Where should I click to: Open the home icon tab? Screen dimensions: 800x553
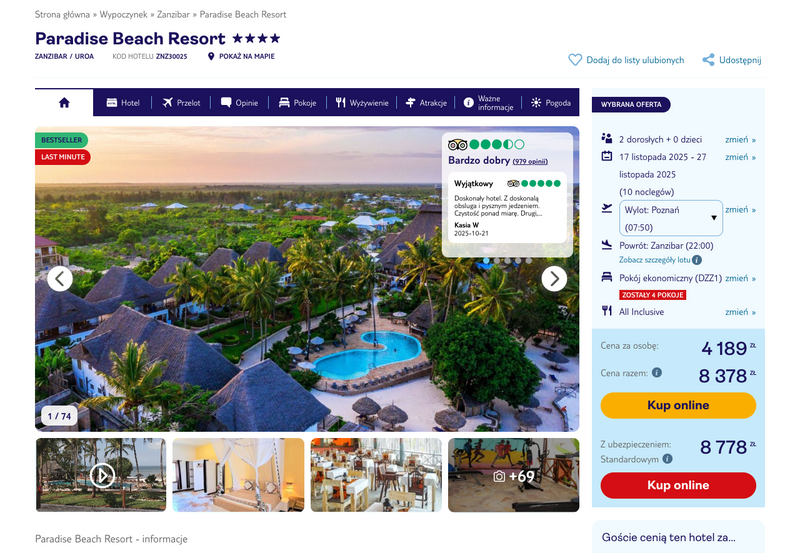[64, 103]
